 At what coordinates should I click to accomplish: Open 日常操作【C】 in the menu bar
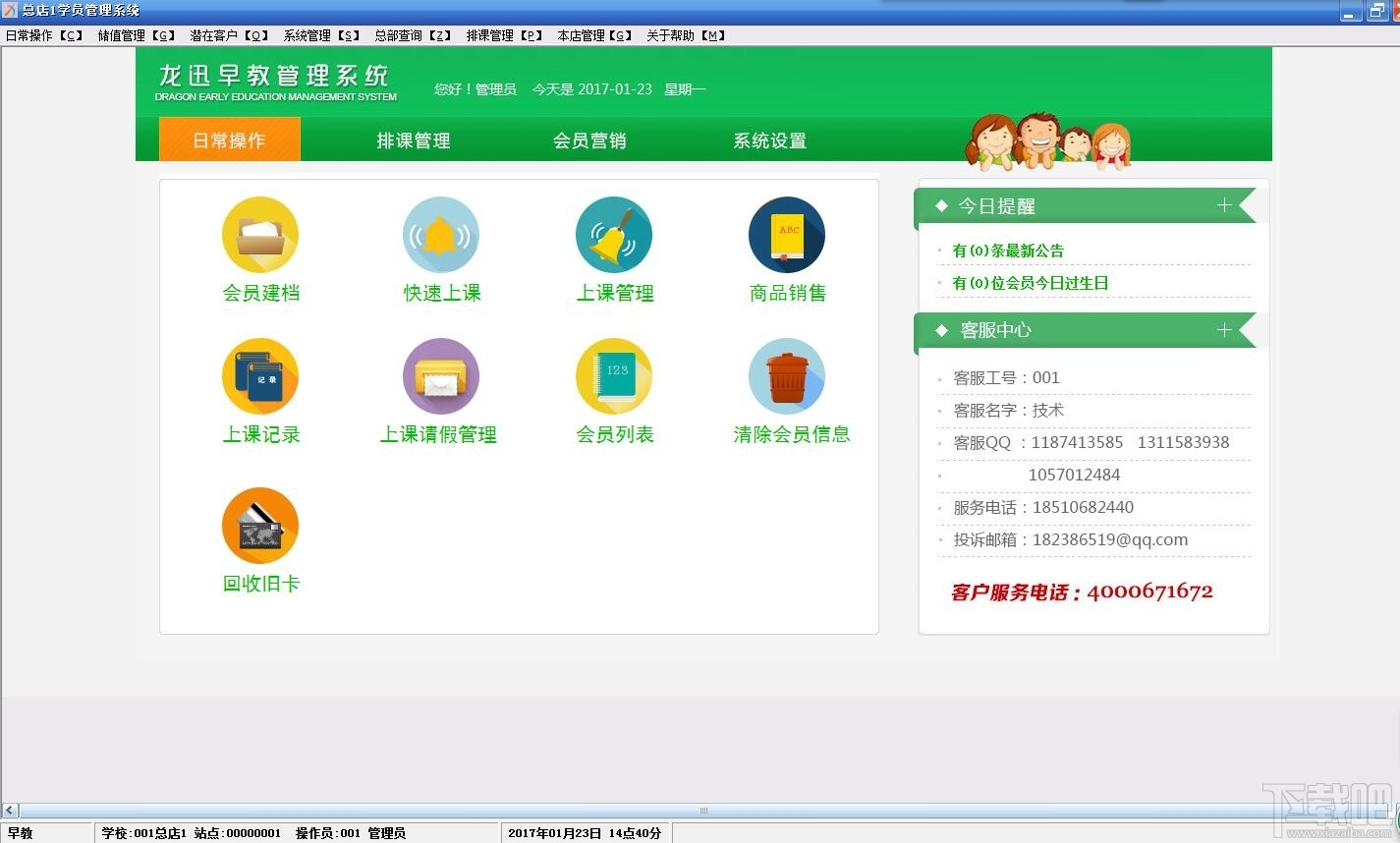tap(44, 35)
